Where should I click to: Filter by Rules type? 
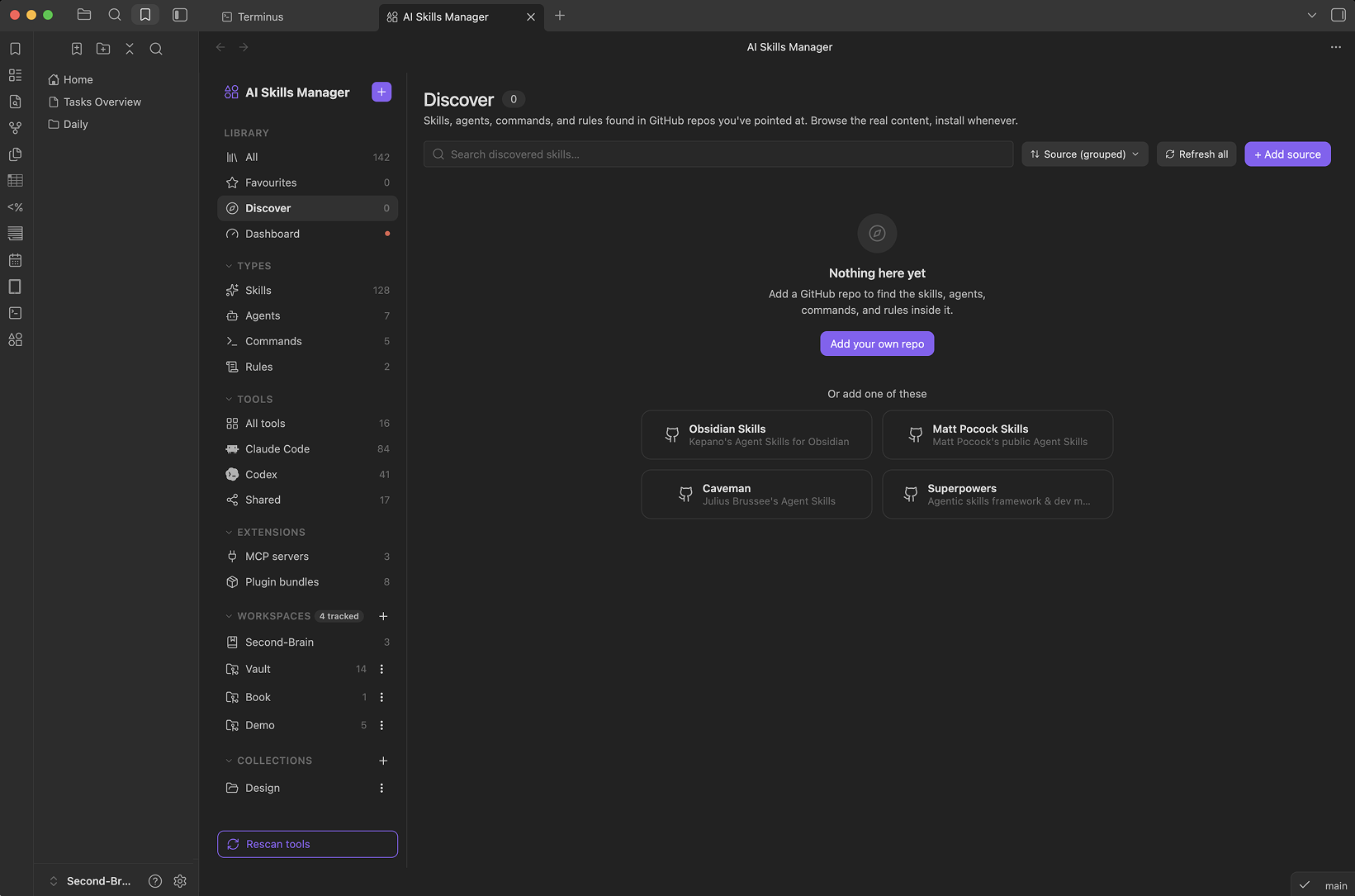pos(307,367)
